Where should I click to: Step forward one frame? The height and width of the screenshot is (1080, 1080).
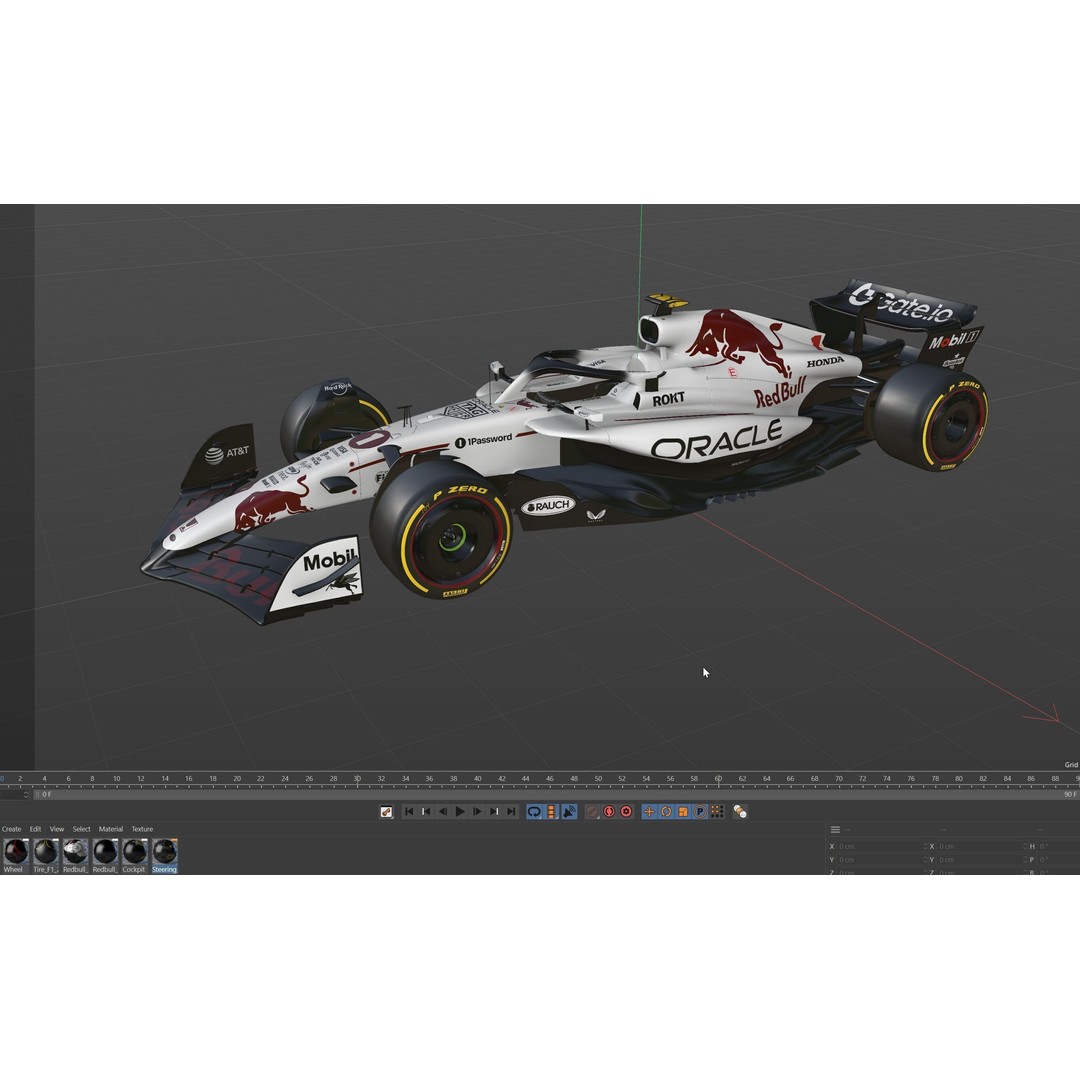(x=477, y=812)
